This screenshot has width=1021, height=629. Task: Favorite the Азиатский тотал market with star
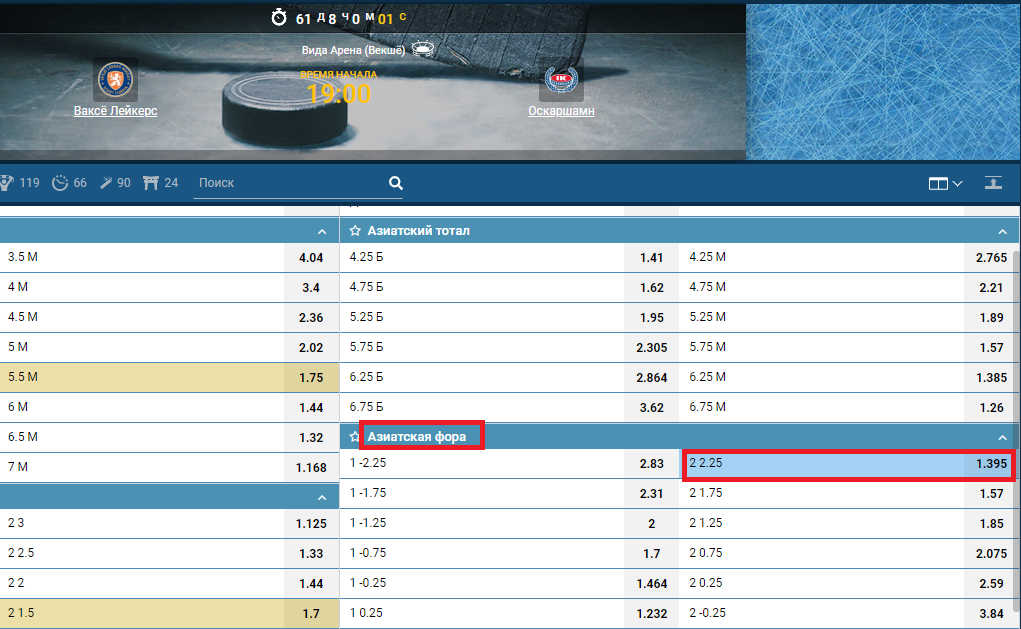(355, 231)
